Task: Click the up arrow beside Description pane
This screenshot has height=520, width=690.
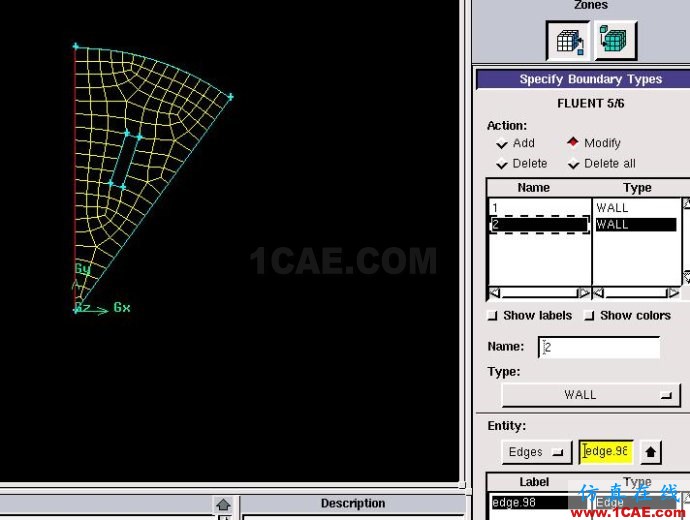Action: (224, 504)
